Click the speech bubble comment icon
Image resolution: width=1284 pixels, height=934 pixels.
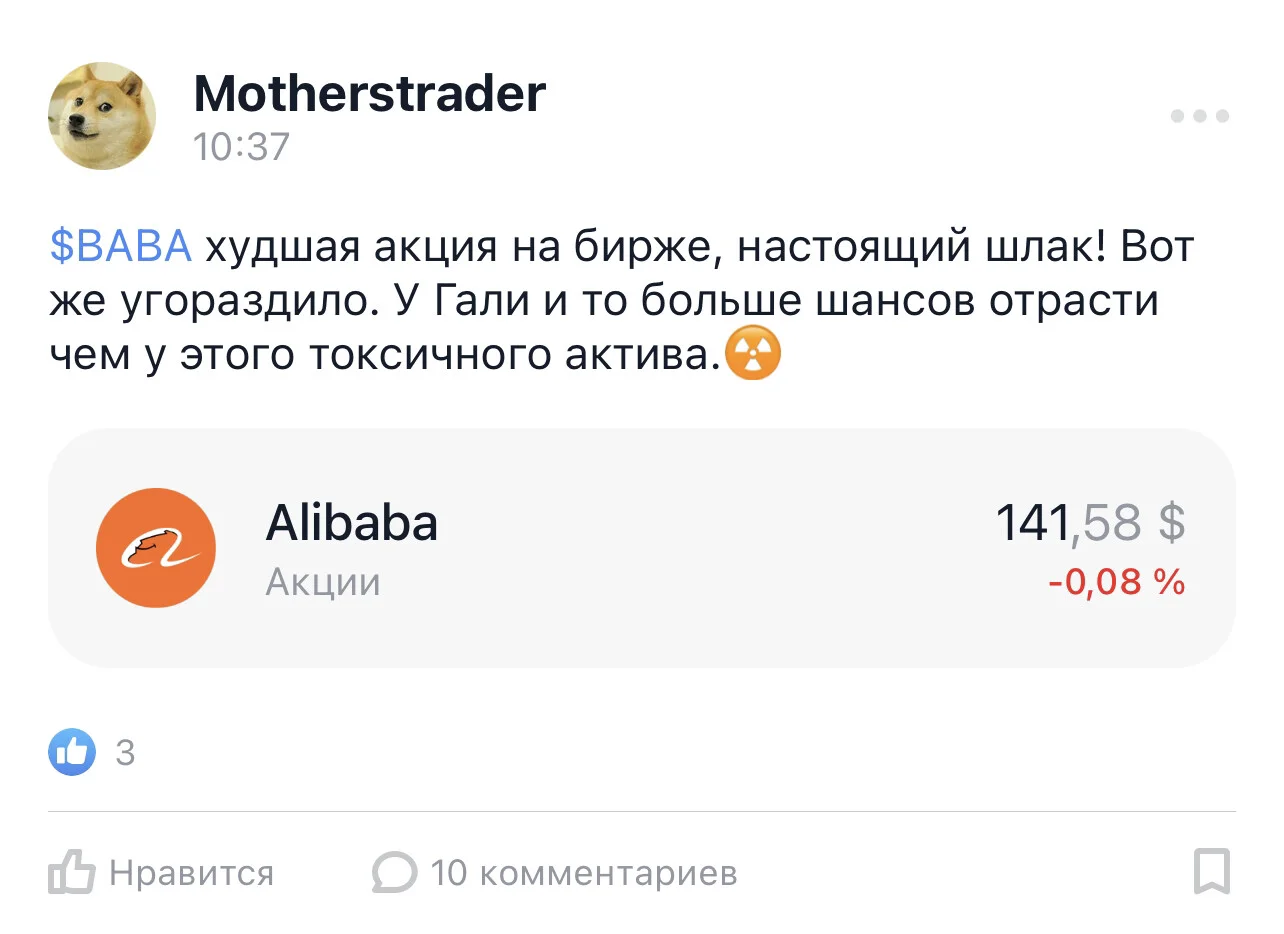(394, 873)
